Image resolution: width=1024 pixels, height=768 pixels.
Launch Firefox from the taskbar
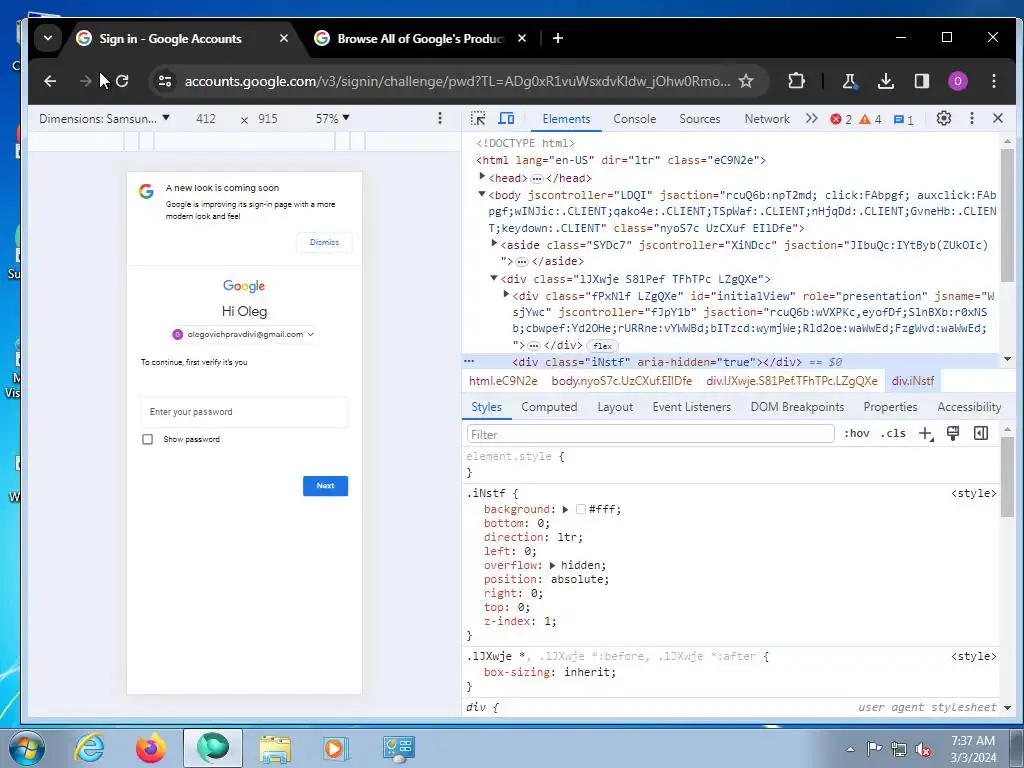coord(151,748)
